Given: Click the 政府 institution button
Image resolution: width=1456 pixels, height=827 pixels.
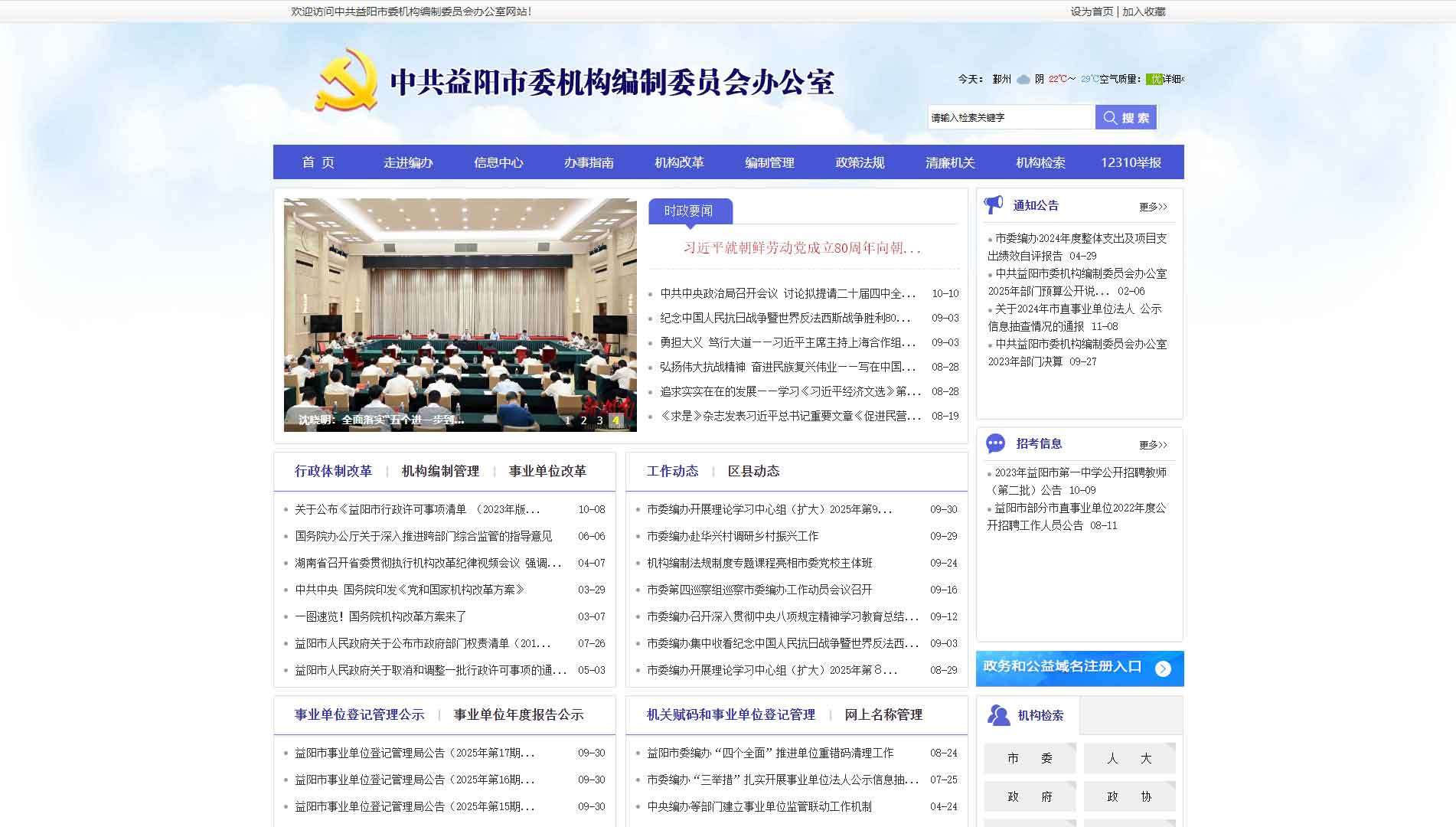Looking at the screenshot, I should 1030,796.
